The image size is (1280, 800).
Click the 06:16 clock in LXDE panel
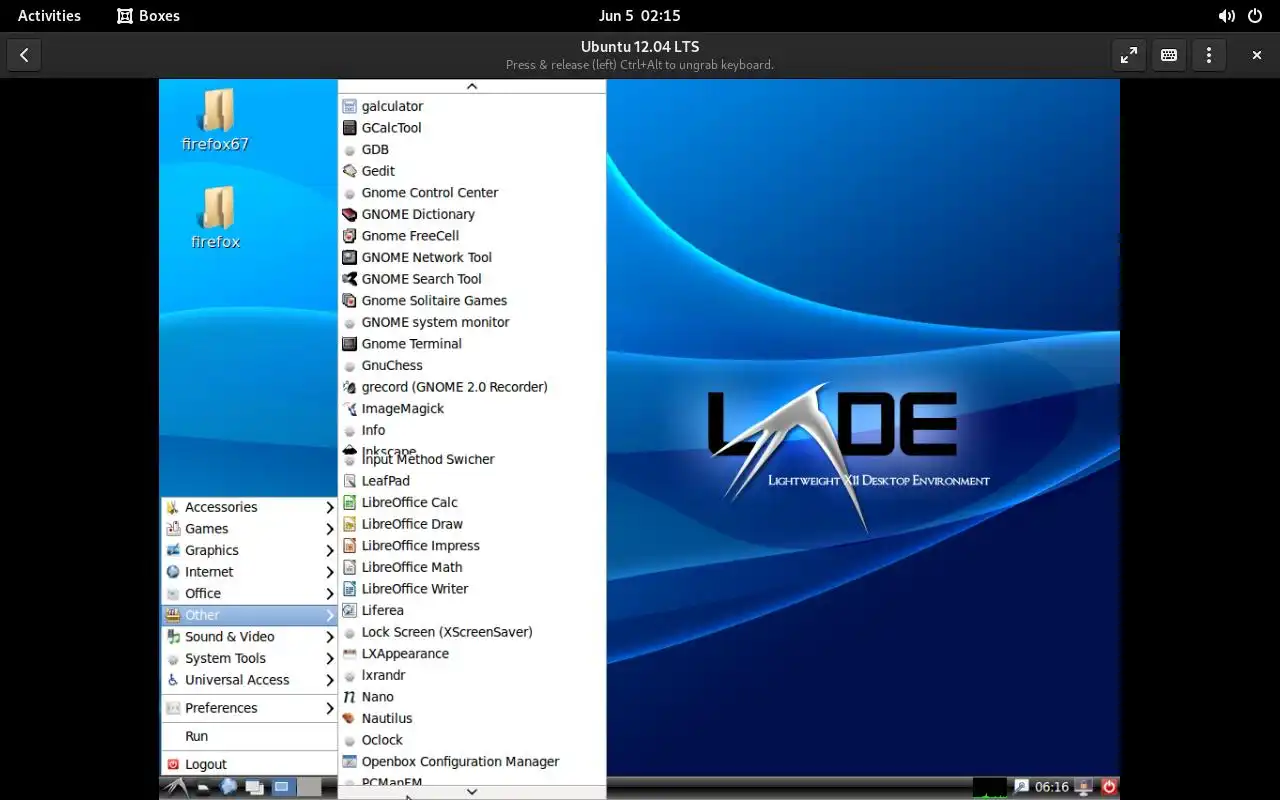click(1052, 787)
